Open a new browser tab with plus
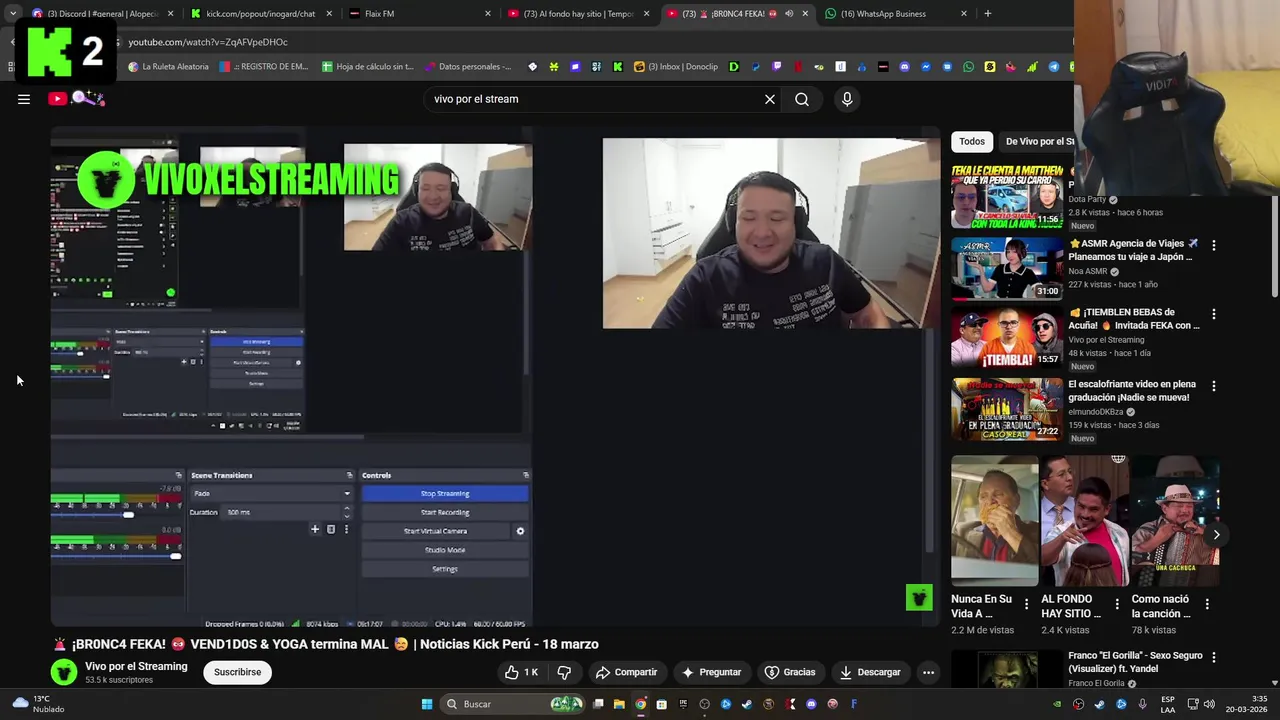 987,14
